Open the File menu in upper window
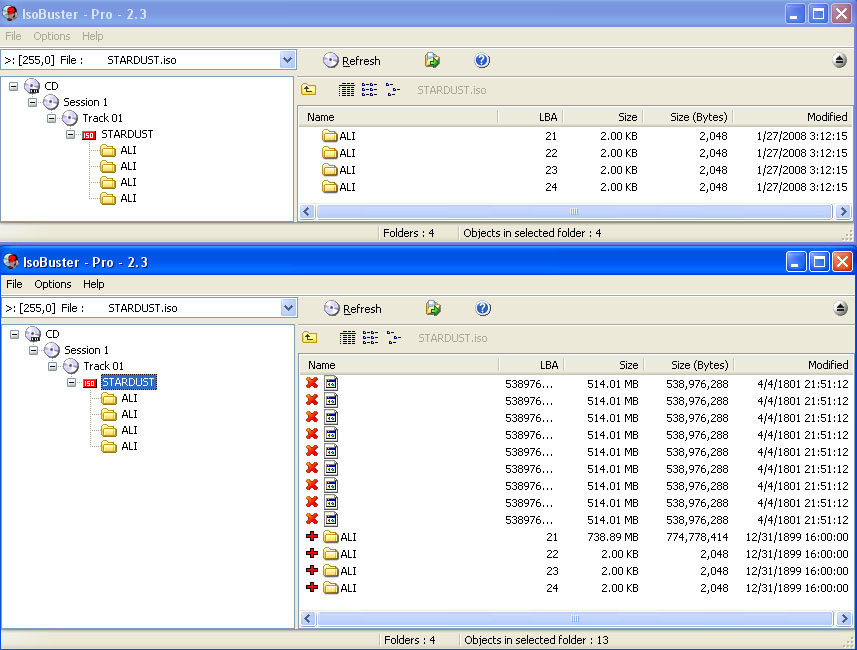 (x=13, y=36)
